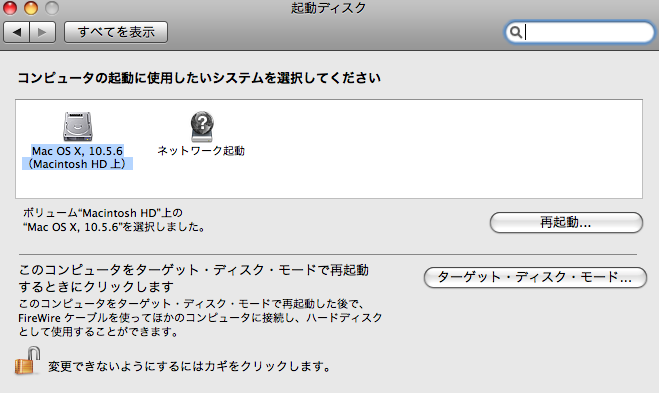Click the yellow minimize window button
Image resolution: width=659 pixels, height=393 pixels.
(31, 8)
